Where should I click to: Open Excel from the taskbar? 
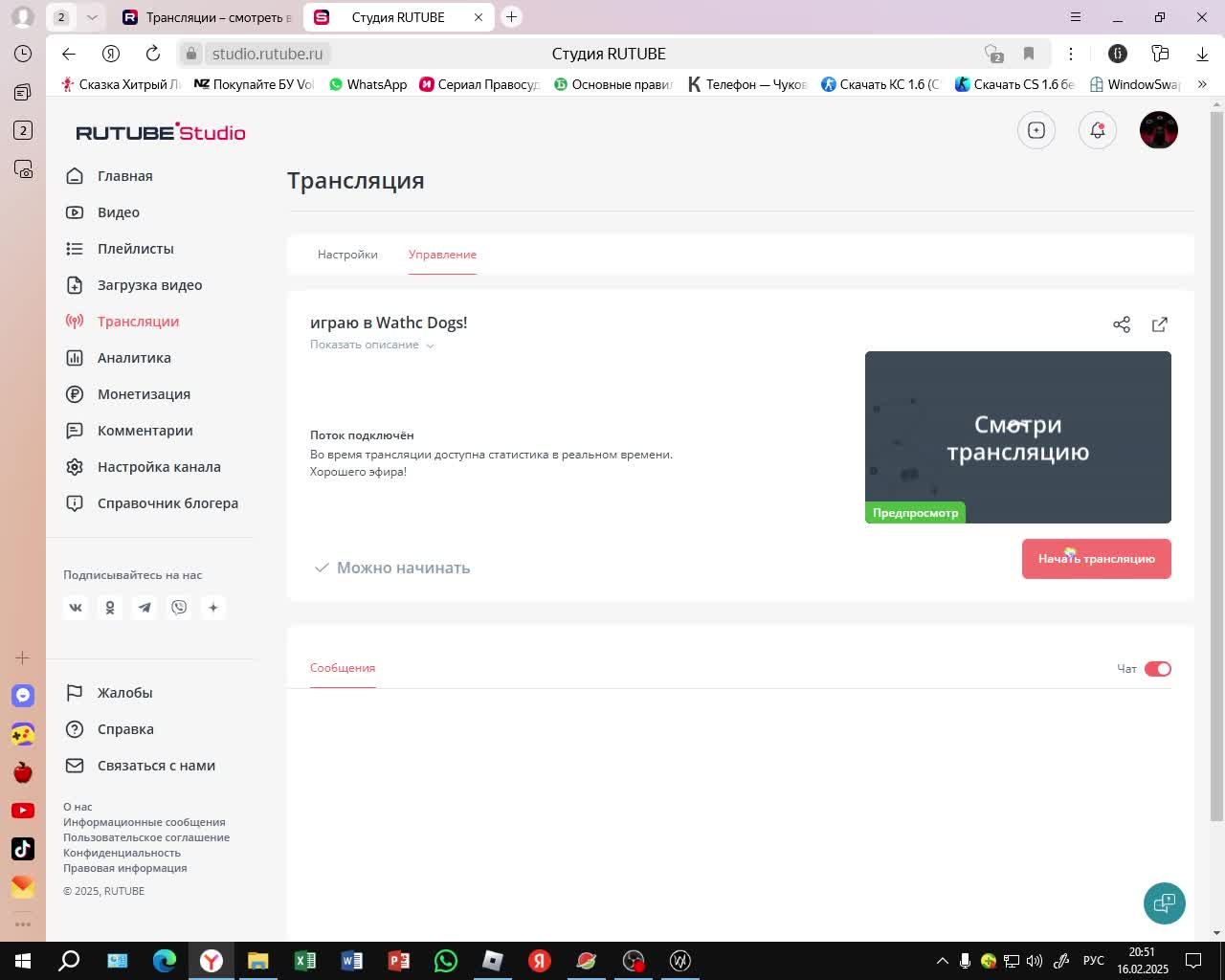(x=305, y=961)
